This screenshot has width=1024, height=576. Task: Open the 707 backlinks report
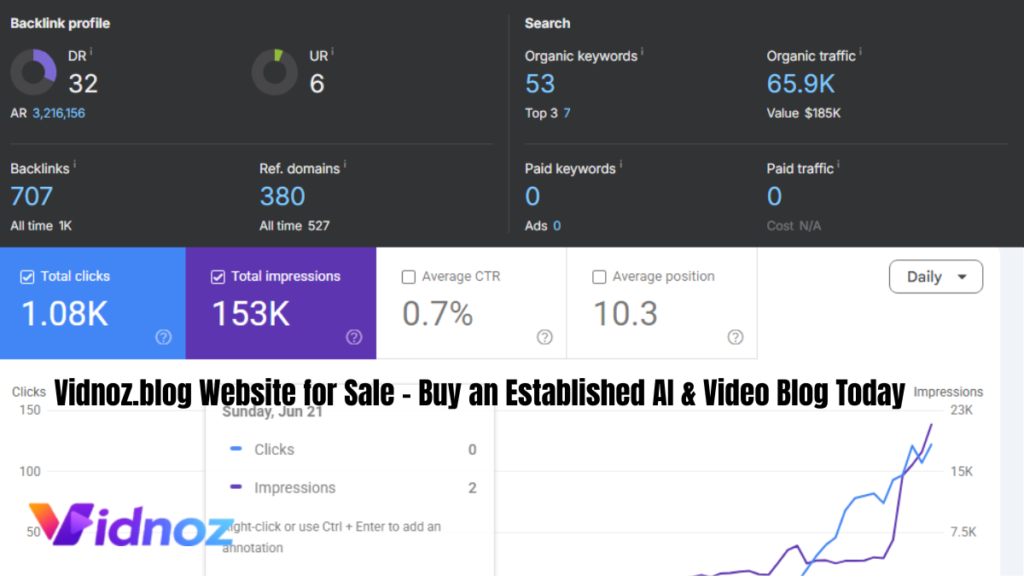pyautogui.click(x=31, y=196)
